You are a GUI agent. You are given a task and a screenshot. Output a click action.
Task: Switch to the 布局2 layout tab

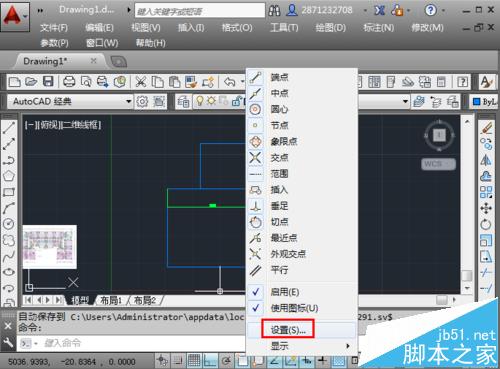click(x=145, y=301)
